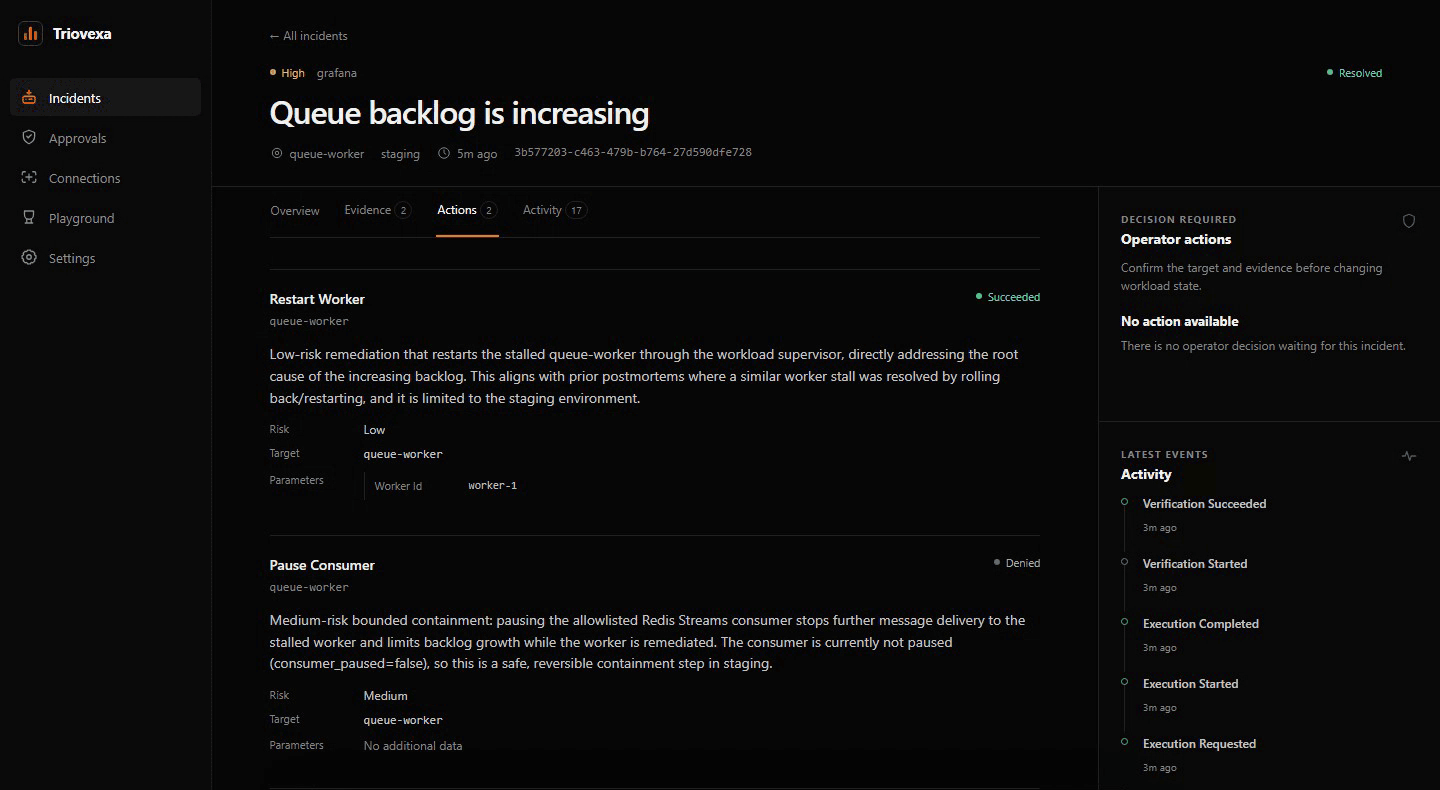Click the Settings gear icon
The width and height of the screenshot is (1440, 790).
(29, 258)
